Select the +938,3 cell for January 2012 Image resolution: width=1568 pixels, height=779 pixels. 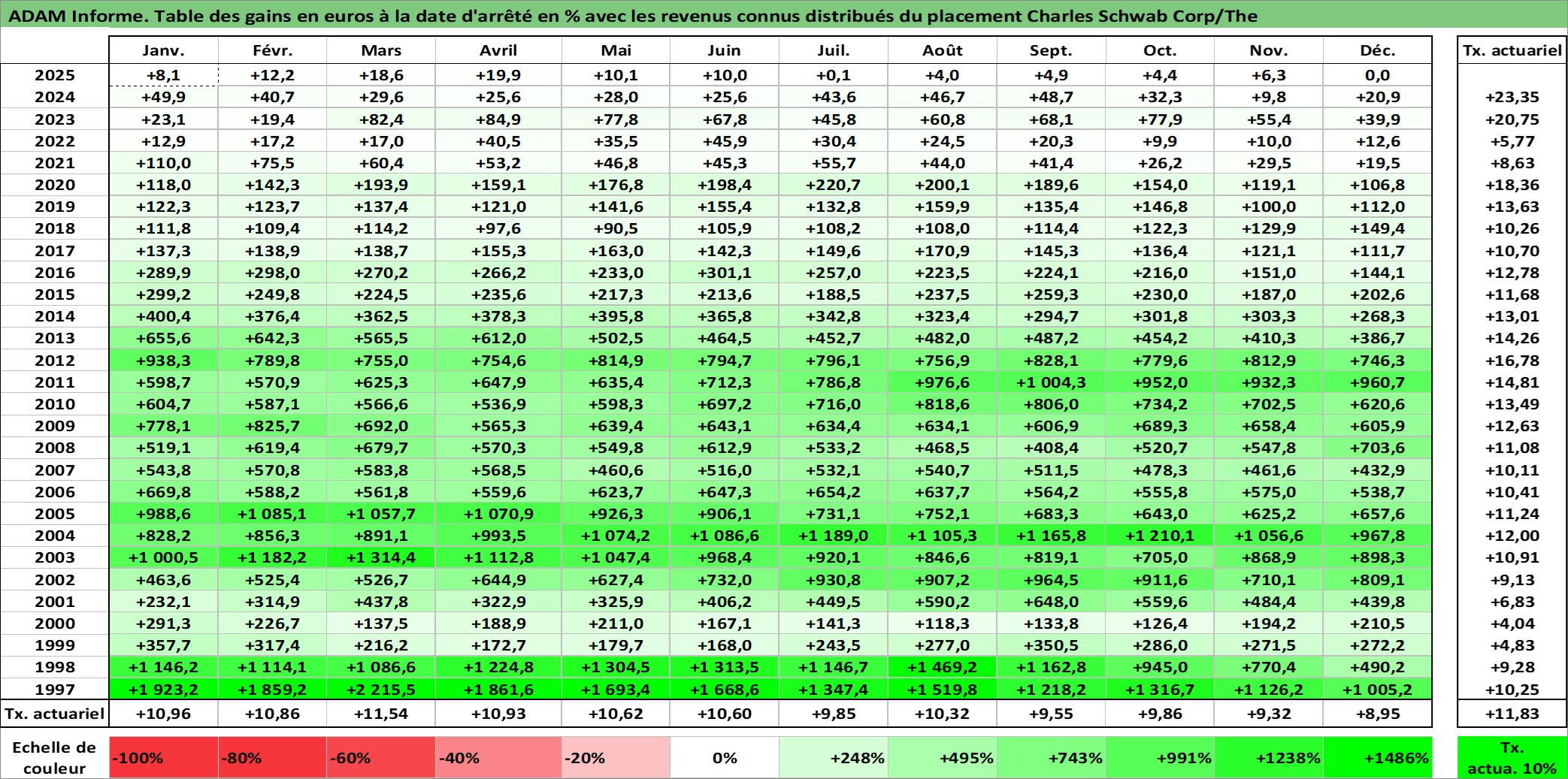tap(163, 361)
